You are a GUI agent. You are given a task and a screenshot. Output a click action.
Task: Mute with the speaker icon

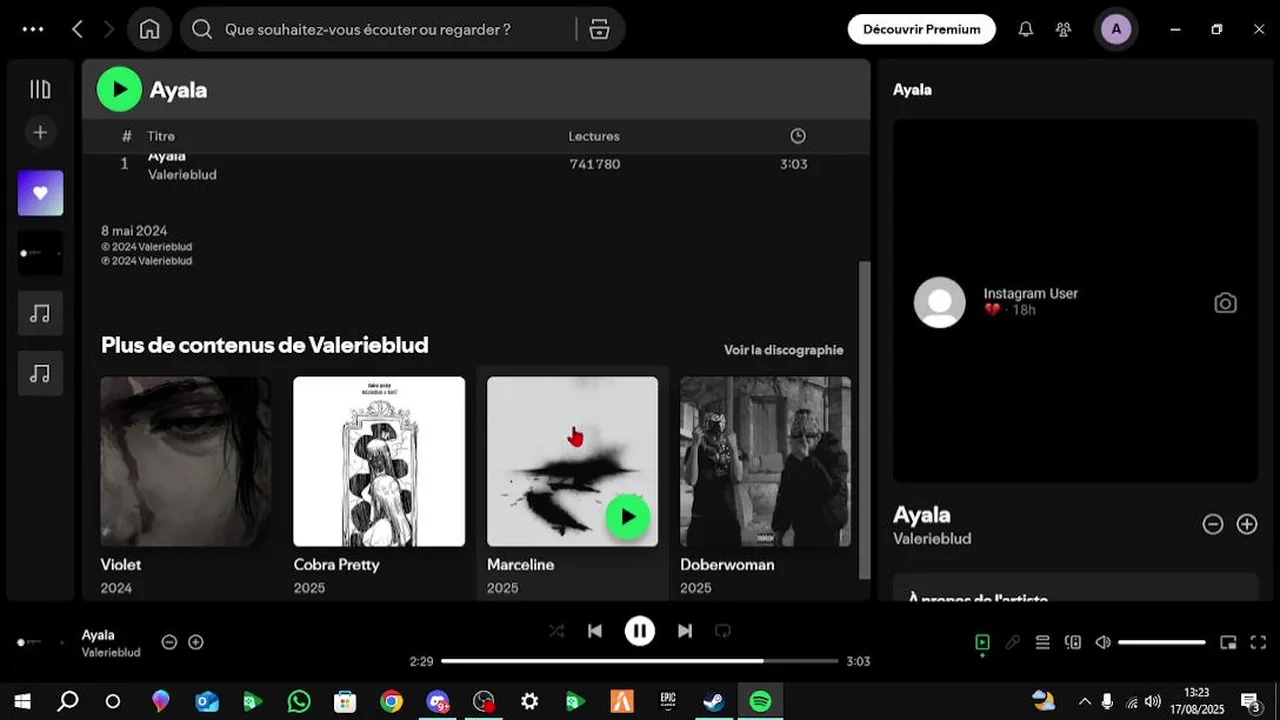coord(1103,642)
